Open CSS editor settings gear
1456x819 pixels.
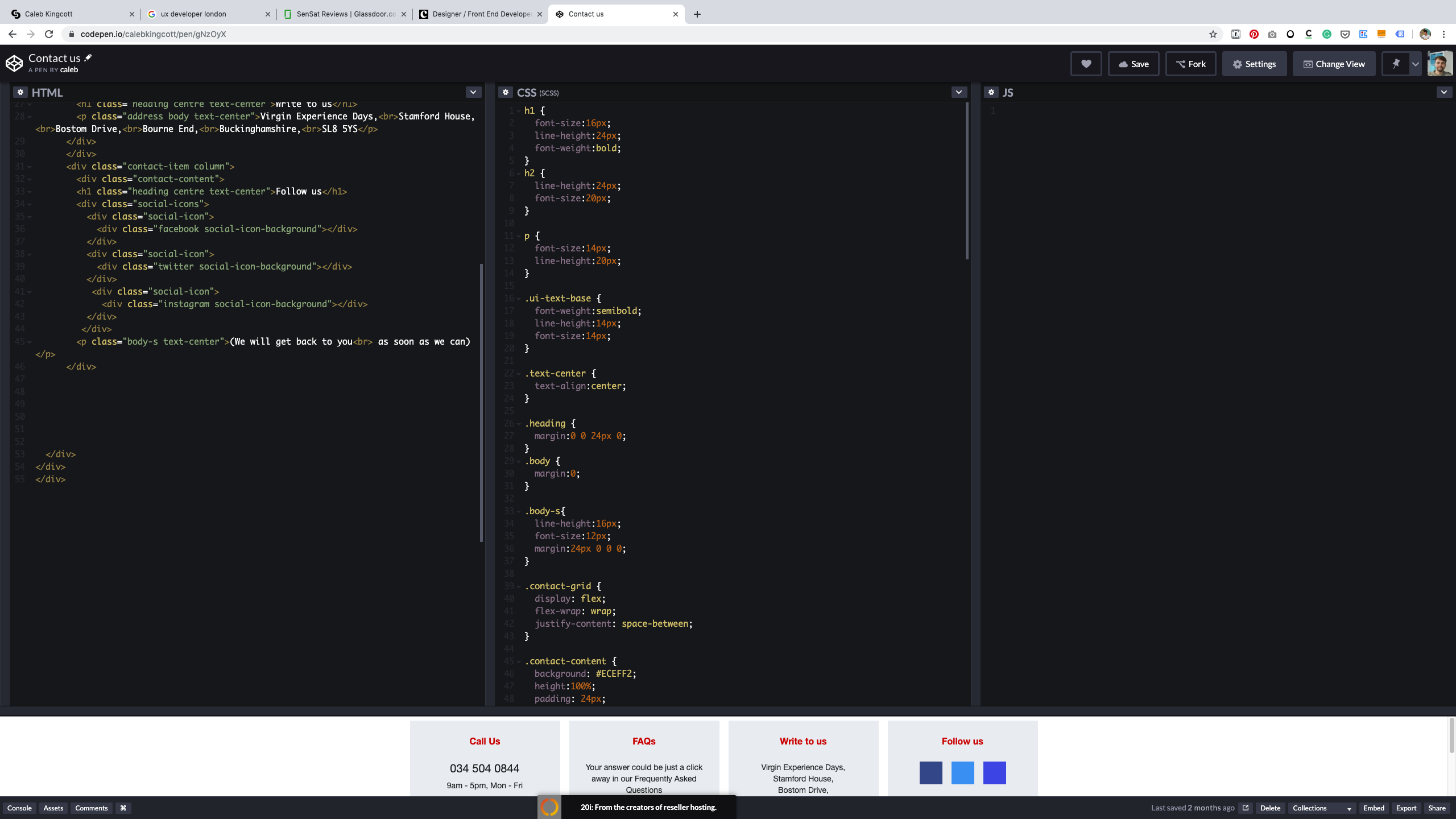click(x=506, y=92)
